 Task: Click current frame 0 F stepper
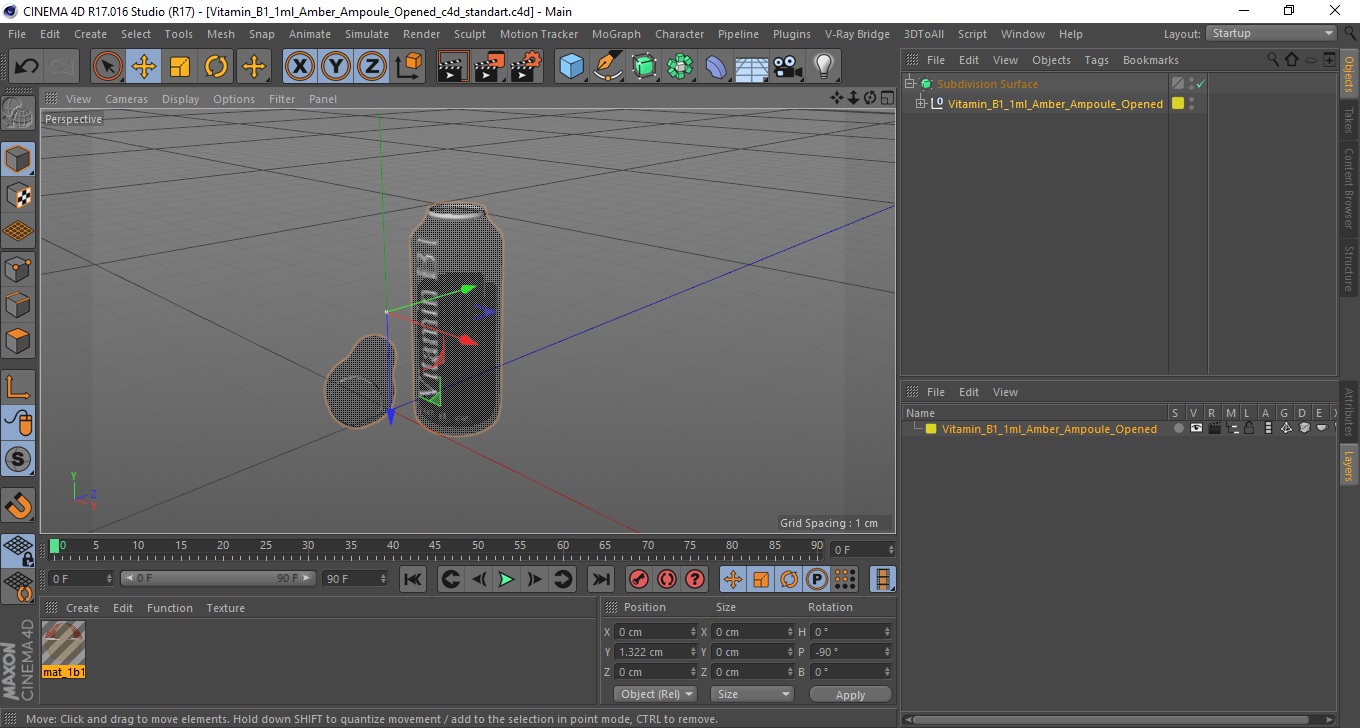[x=109, y=579]
